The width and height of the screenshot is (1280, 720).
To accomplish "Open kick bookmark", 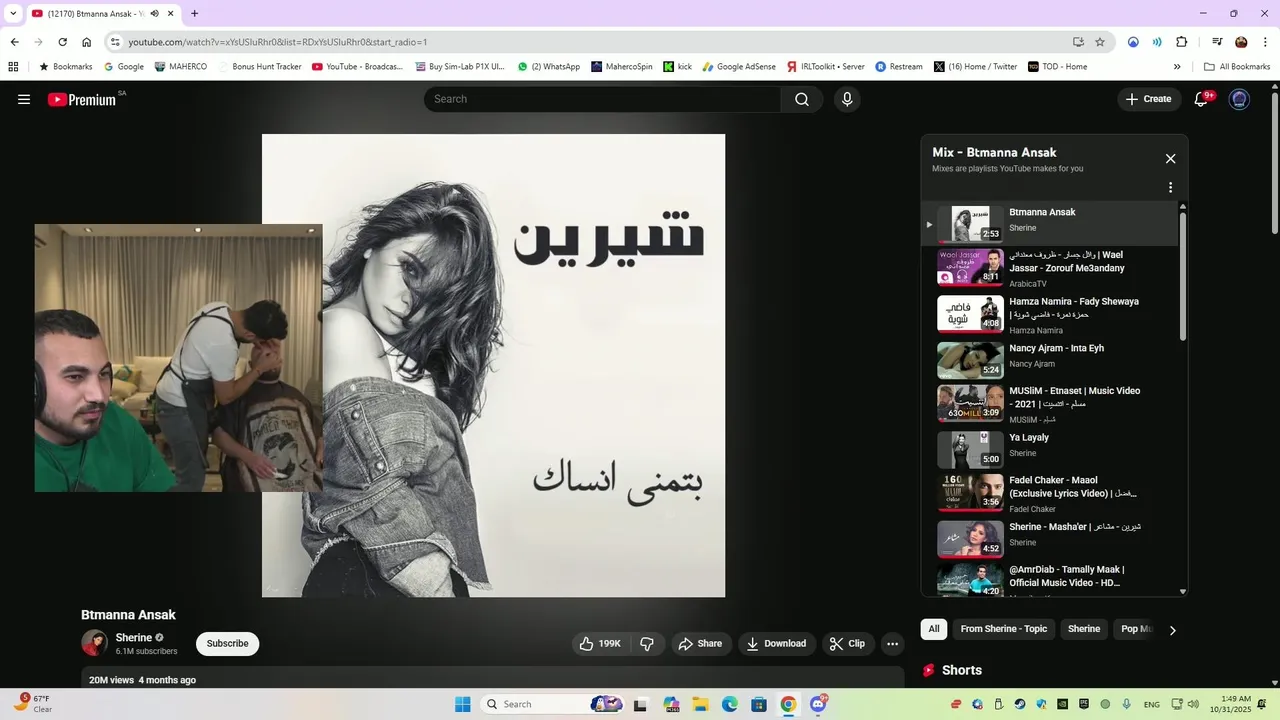I will tap(678, 67).
